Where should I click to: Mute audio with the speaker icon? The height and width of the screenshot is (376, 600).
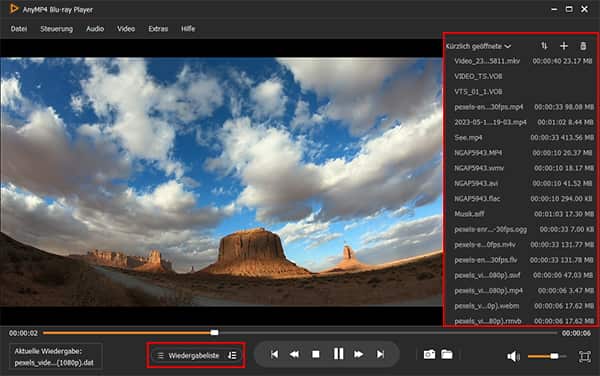(x=513, y=356)
